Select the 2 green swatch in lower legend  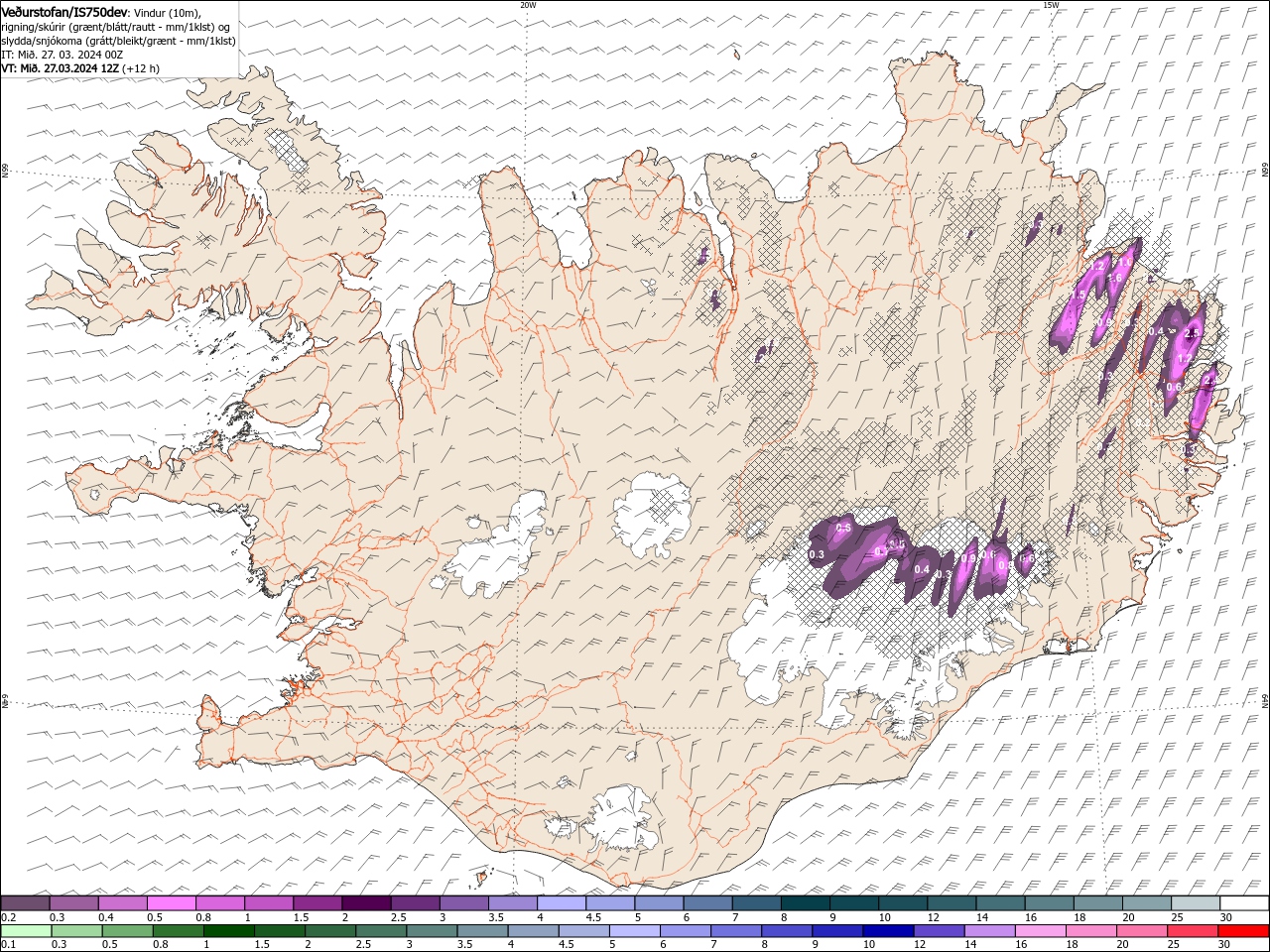point(330,931)
